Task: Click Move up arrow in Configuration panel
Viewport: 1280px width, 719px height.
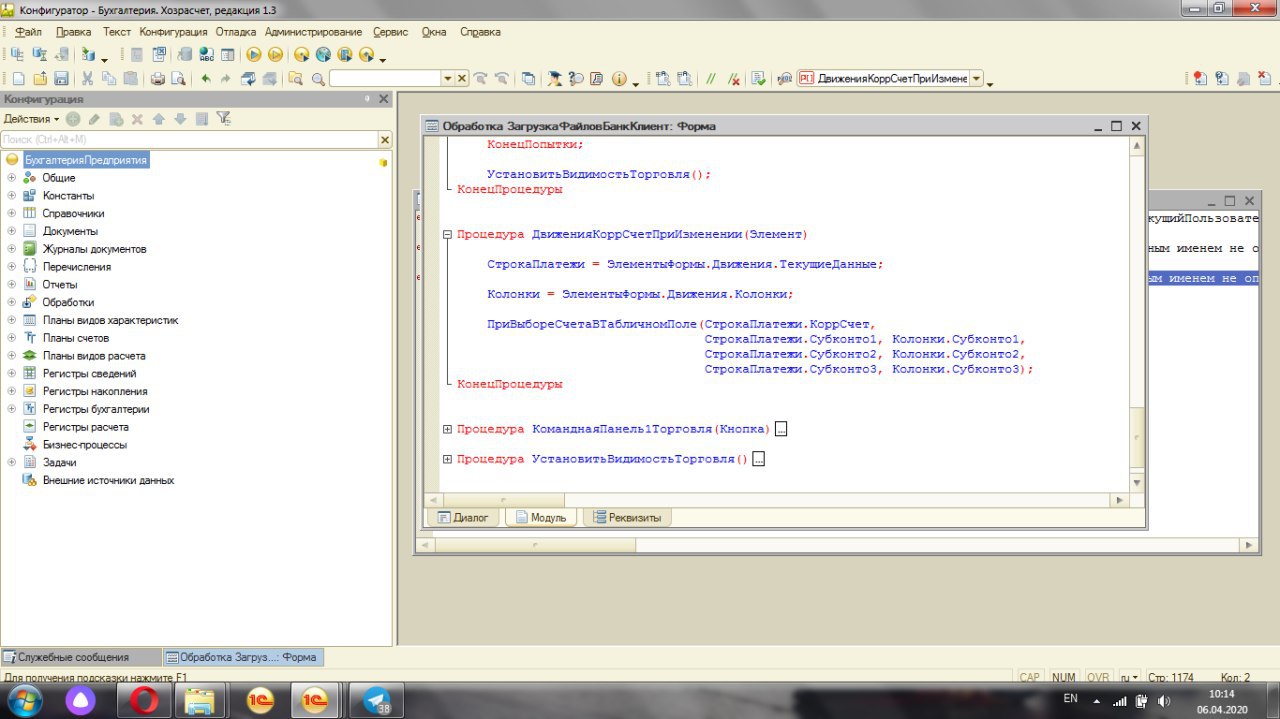Action: tap(158, 118)
